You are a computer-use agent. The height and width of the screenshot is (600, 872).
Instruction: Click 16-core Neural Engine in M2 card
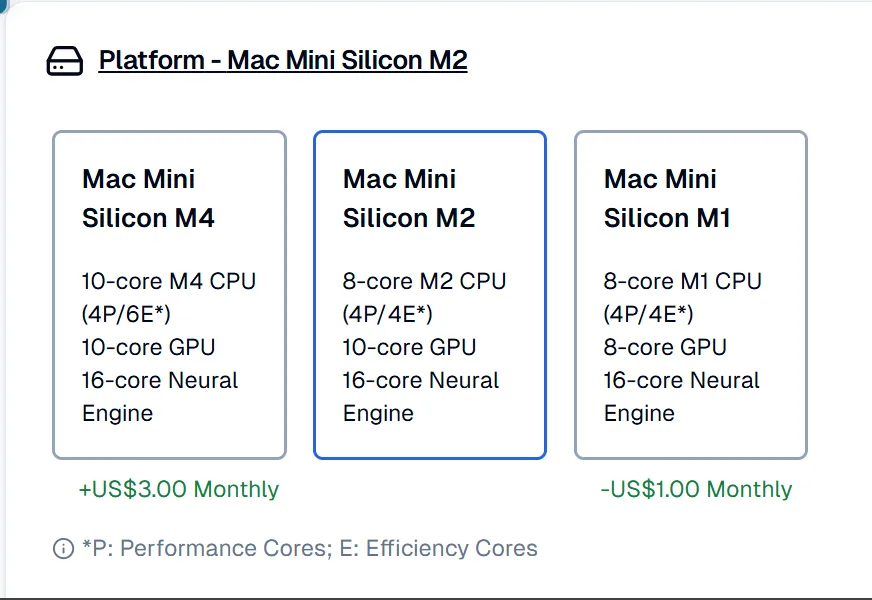click(421, 381)
